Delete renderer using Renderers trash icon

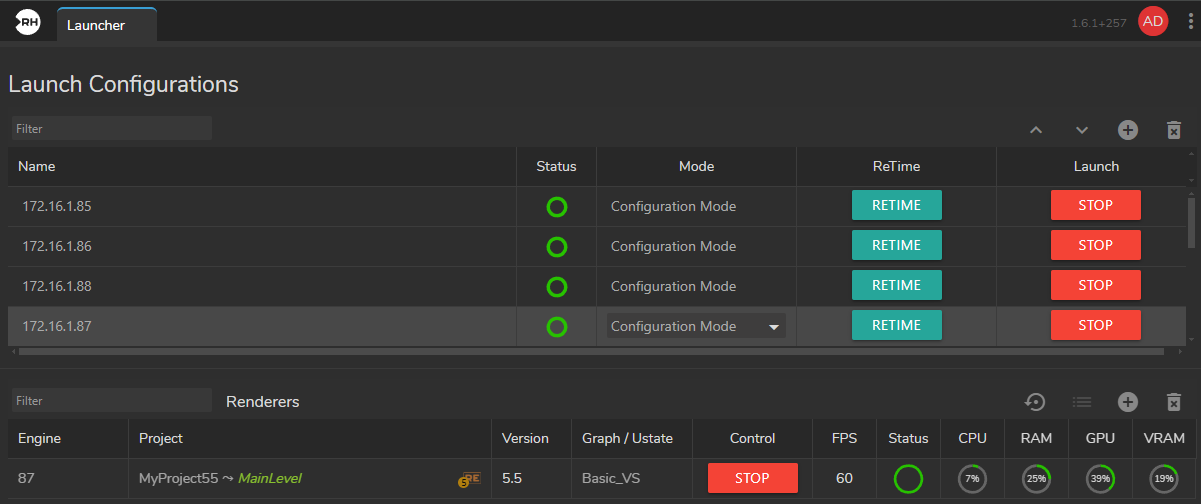(x=1174, y=402)
